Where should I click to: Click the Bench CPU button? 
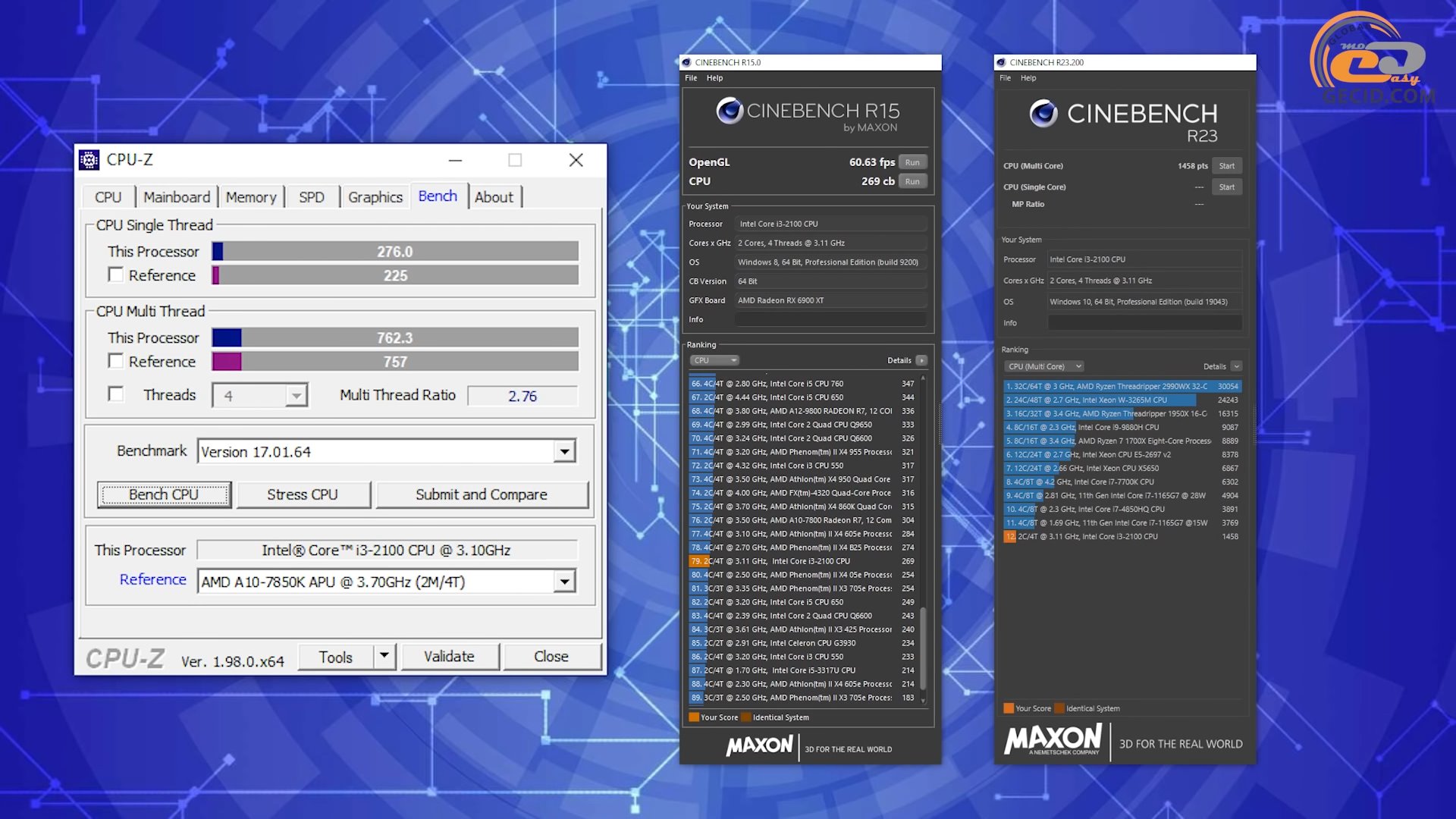(x=164, y=494)
